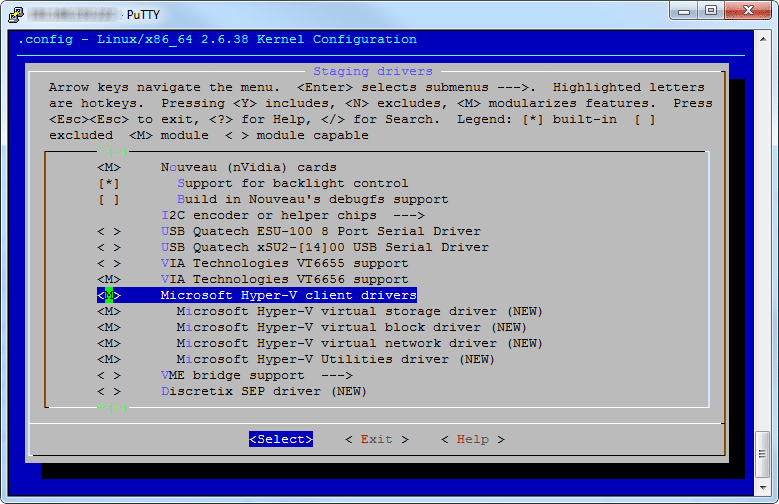
Task: Maximize the PuTTY window
Action: [x=711, y=11]
